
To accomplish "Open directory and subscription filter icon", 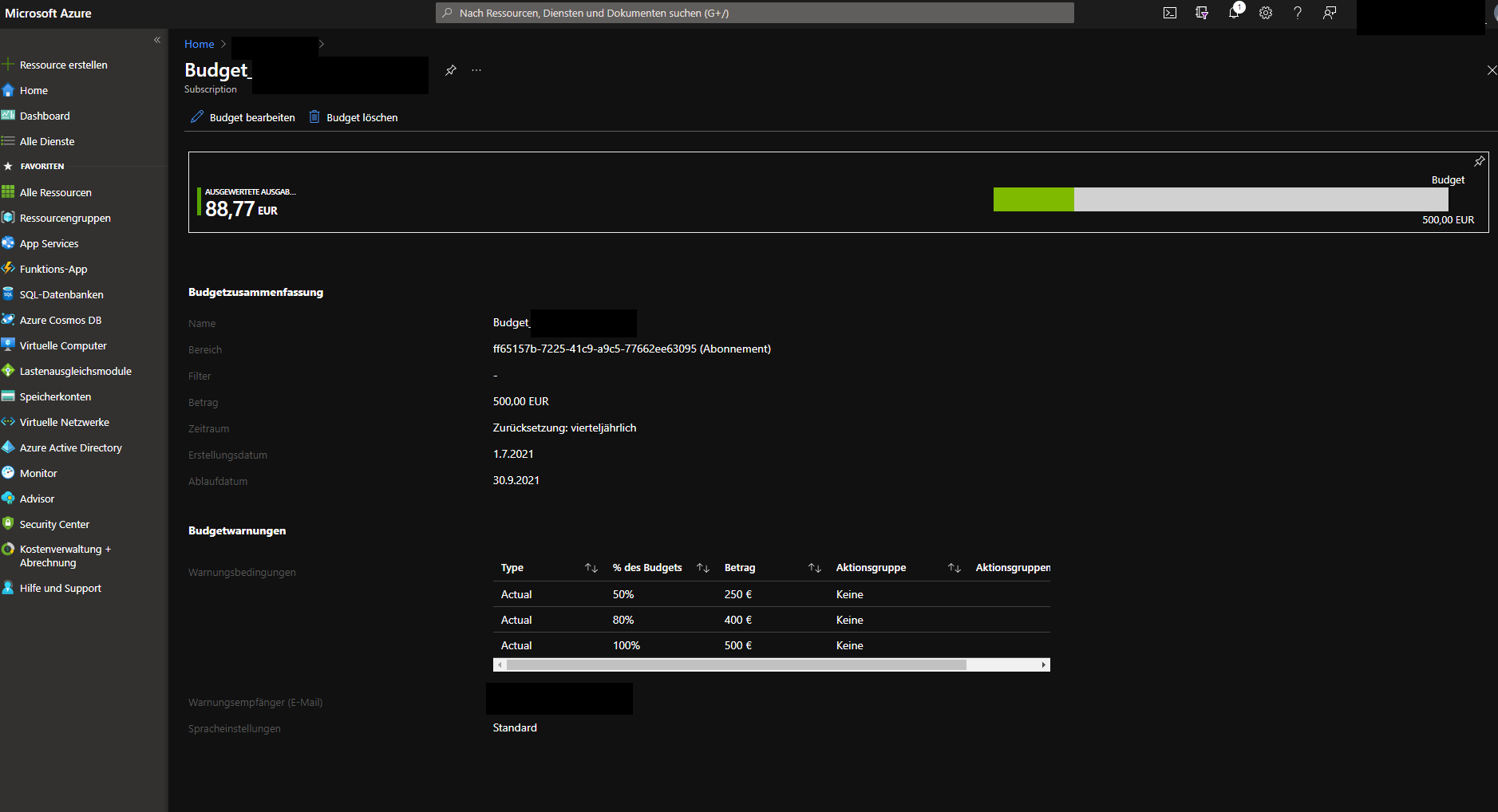I will coord(1202,13).
